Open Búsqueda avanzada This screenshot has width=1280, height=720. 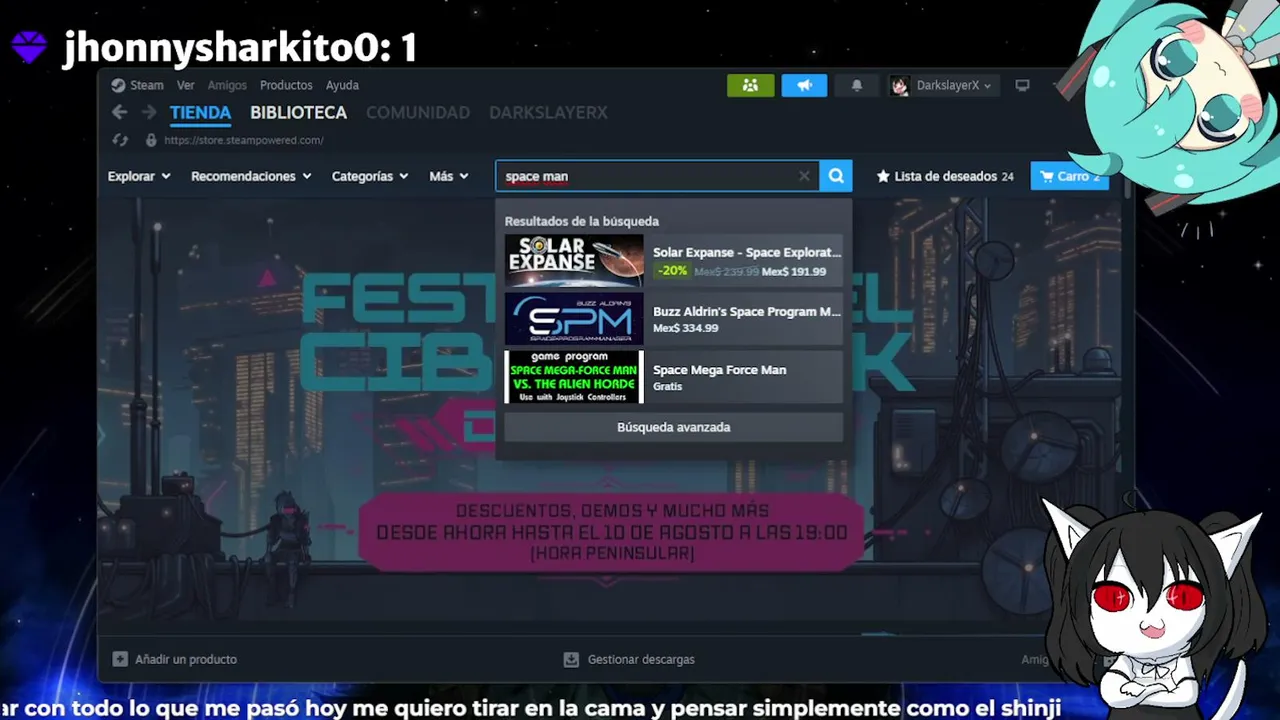pos(674,427)
